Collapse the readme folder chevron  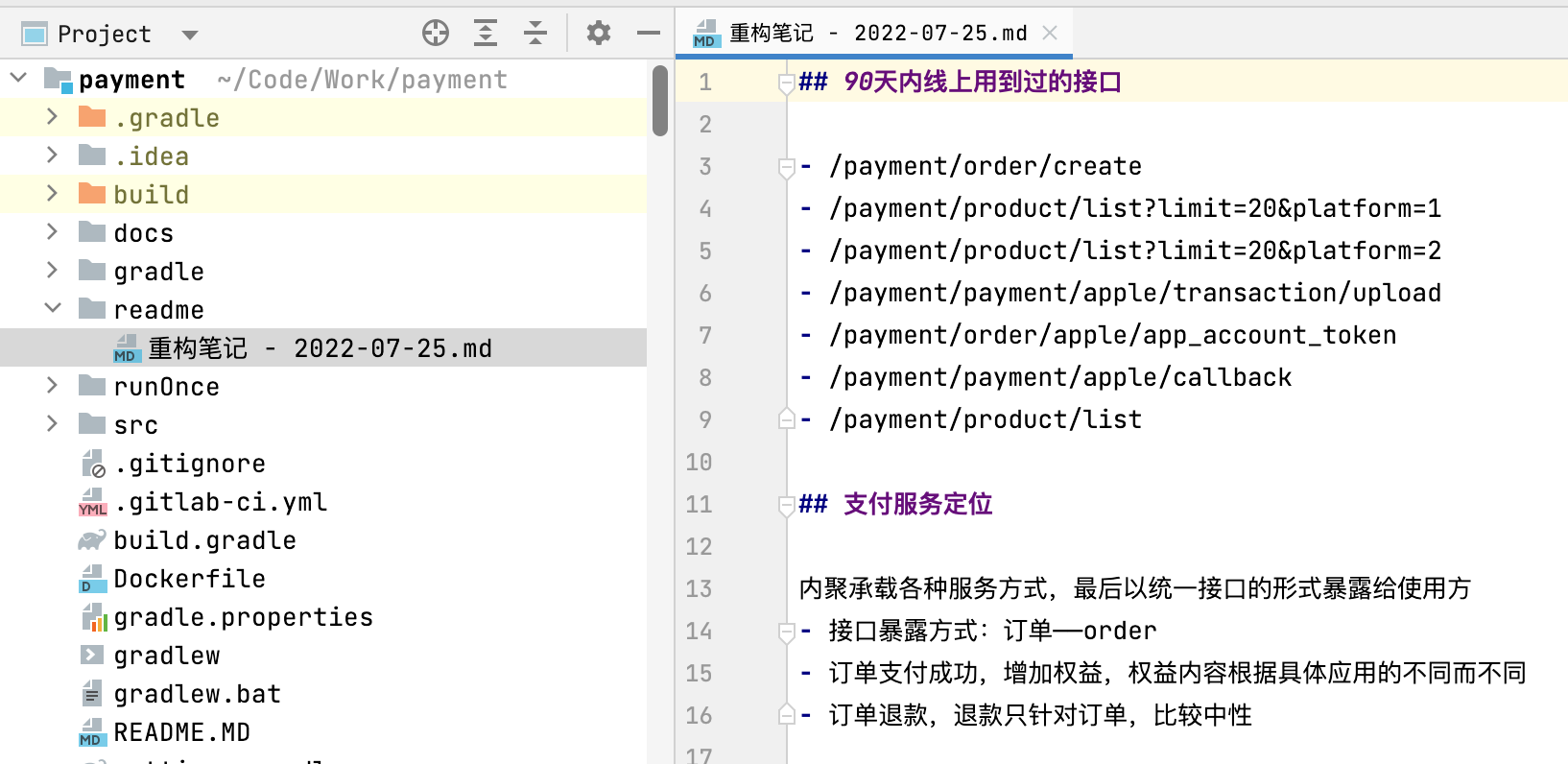pos(53,308)
